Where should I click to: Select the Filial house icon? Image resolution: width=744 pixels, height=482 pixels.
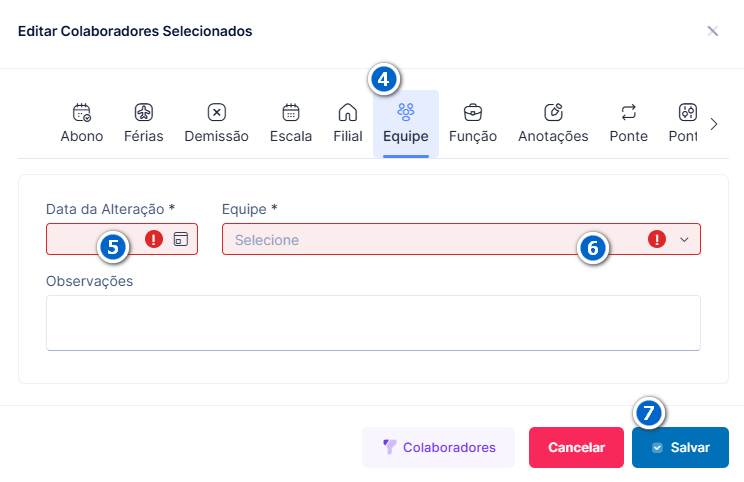pyautogui.click(x=348, y=112)
